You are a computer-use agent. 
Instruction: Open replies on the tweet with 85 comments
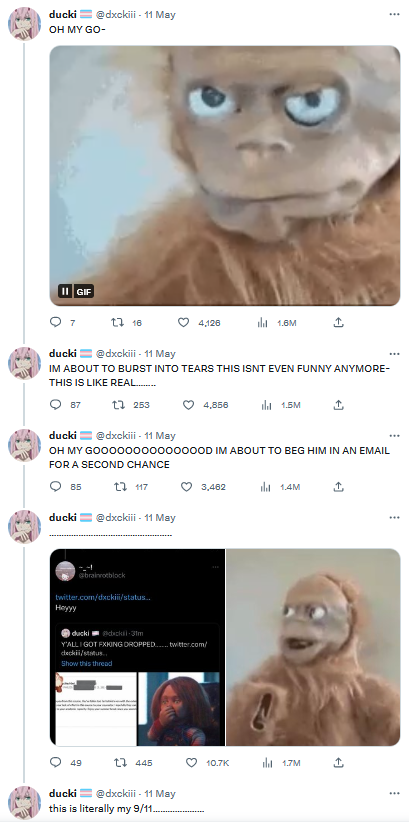56,486
